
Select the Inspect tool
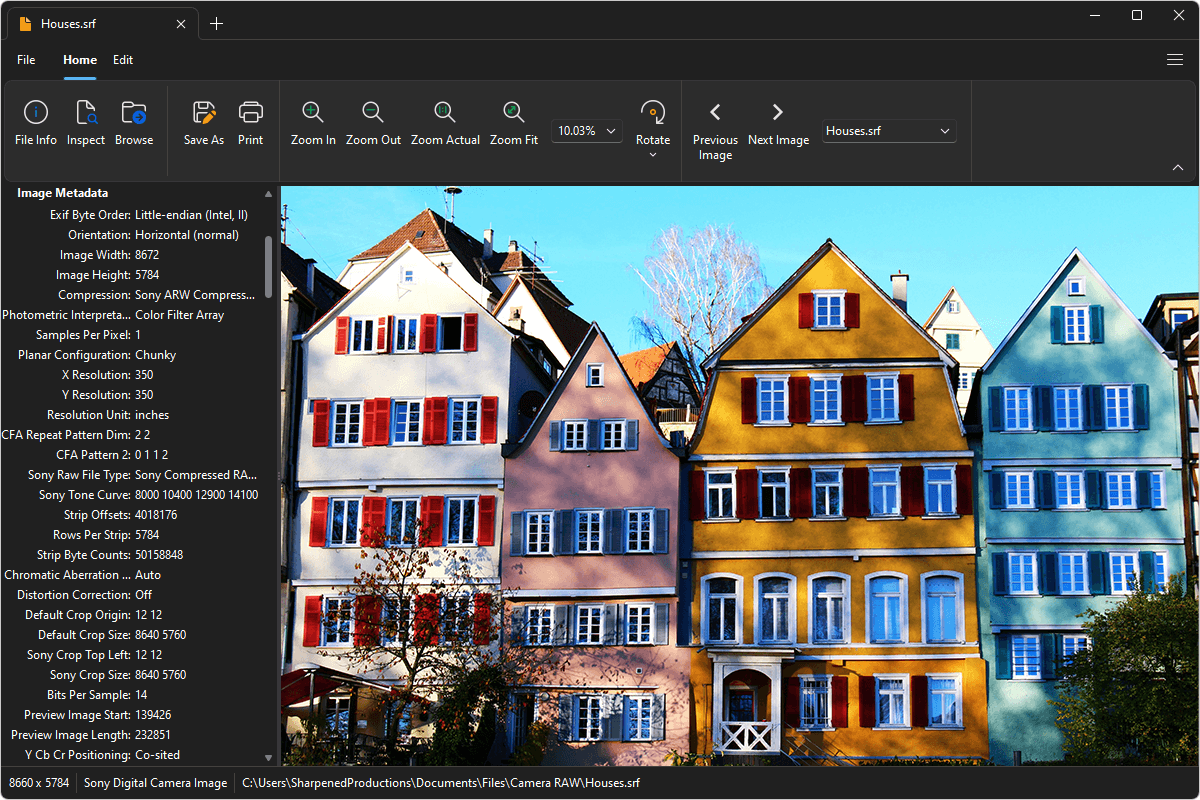[85, 122]
